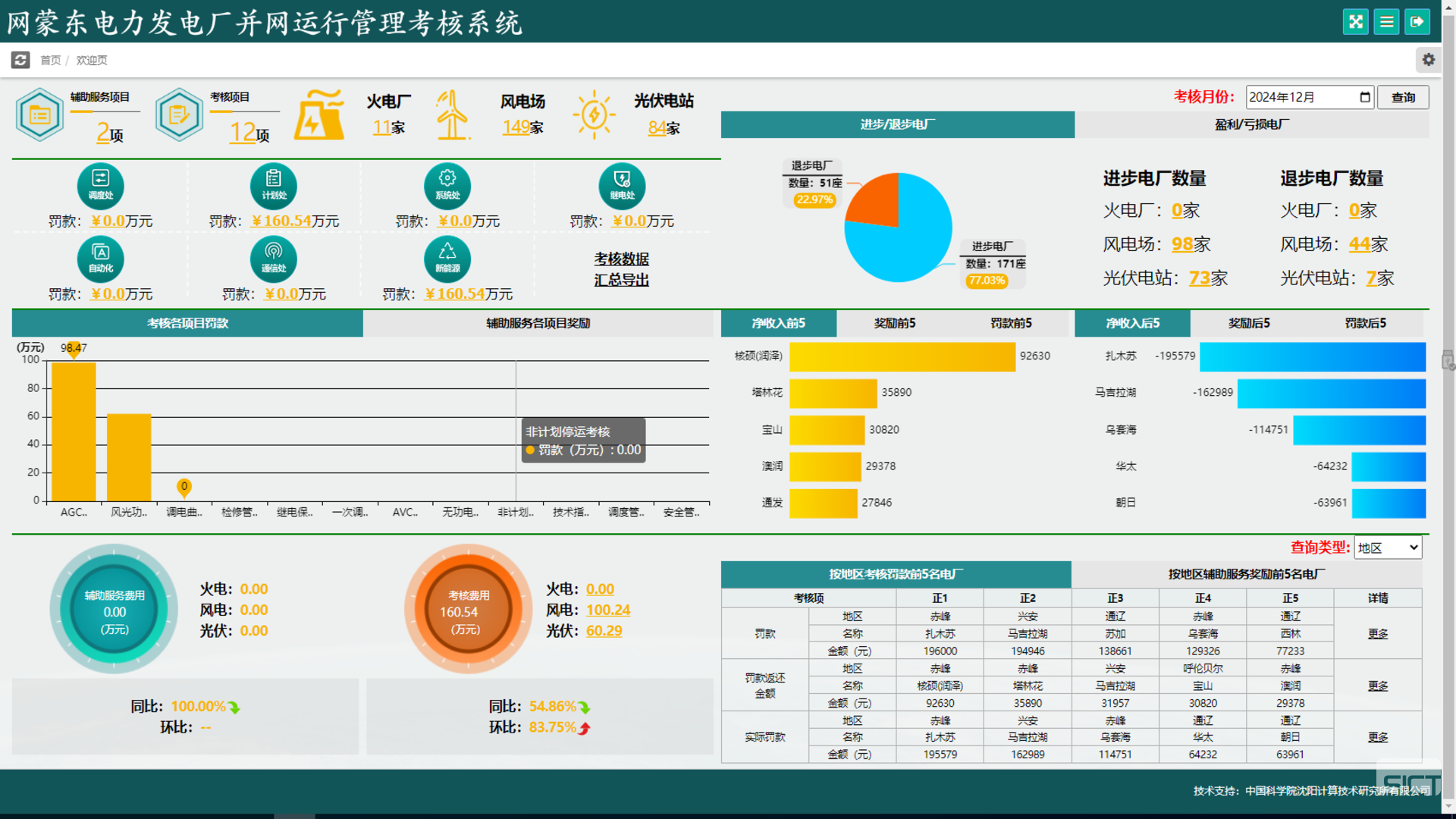Open the 考核月份 date picker calendar
Image resolution: width=1456 pixels, height=819 pixels.
click(1365, 97)
